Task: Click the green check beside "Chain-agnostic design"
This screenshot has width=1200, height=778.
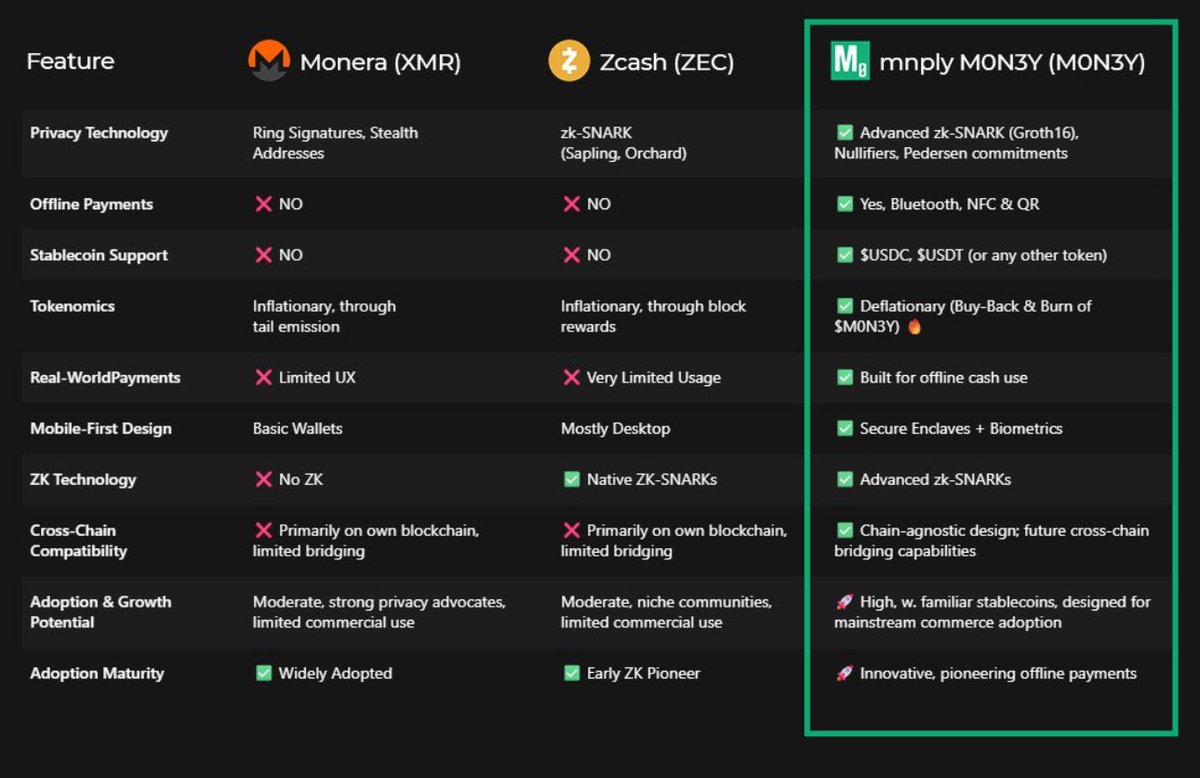Action: (845, 530)
